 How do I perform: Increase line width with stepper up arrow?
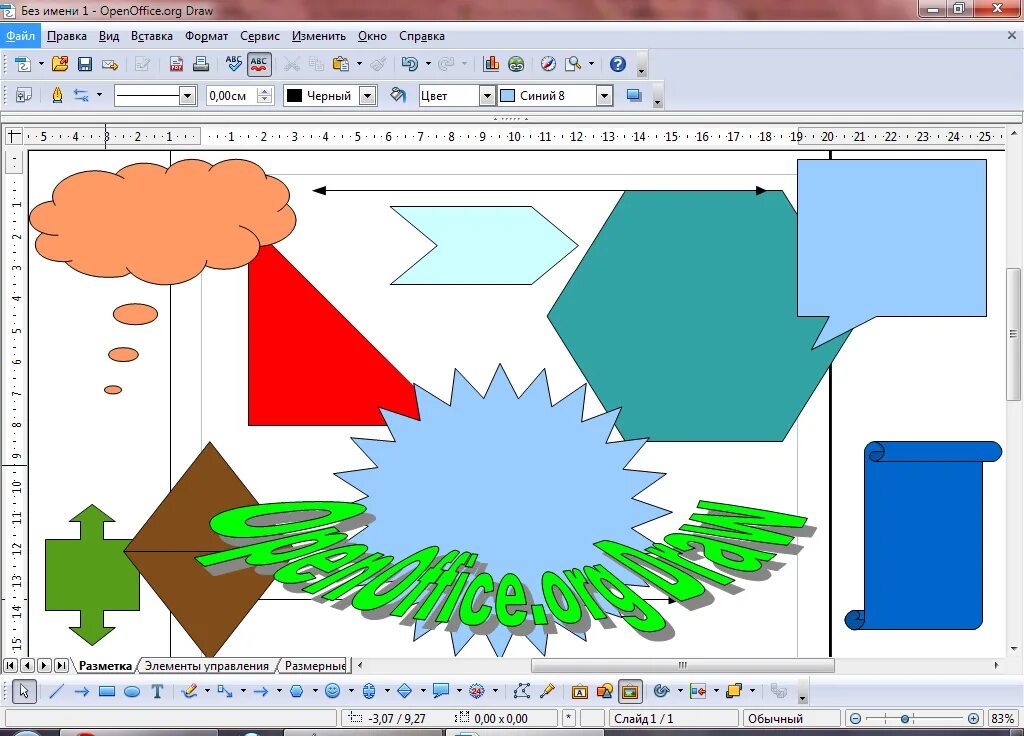[x=264, y=91]
